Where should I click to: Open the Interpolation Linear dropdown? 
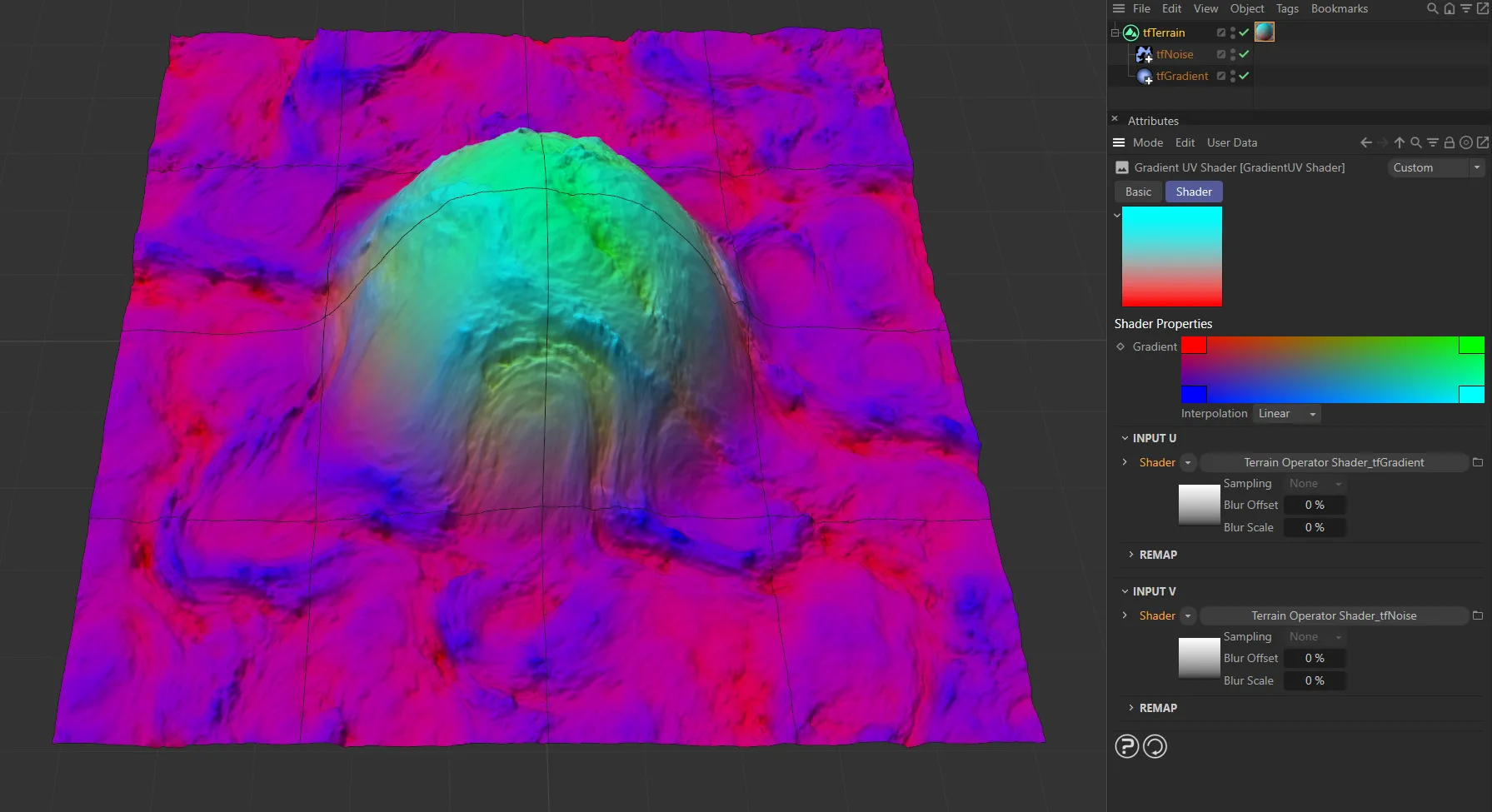1286,414
